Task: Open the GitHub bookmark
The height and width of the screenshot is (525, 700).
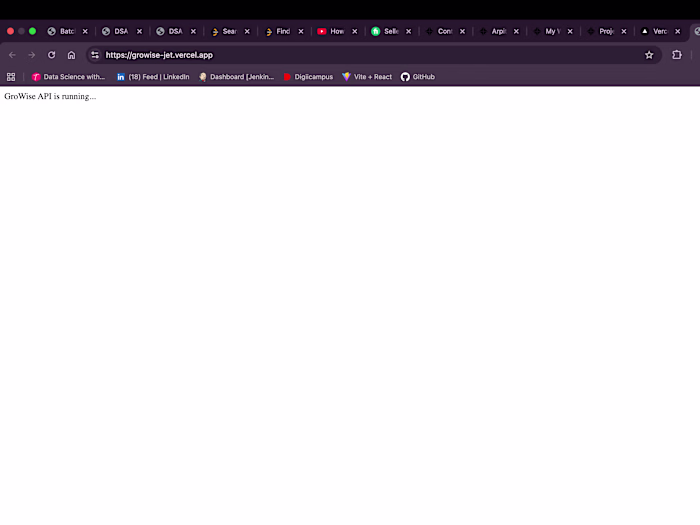Action: (418, 77)
